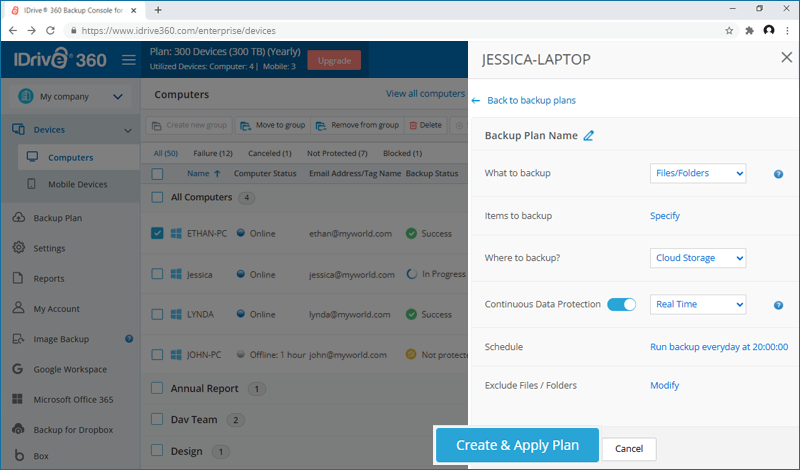Image resolution: width=800 pixels, height=470 pixels.
Task: Click the Name column sort arrow
Action: click(217, 174)
